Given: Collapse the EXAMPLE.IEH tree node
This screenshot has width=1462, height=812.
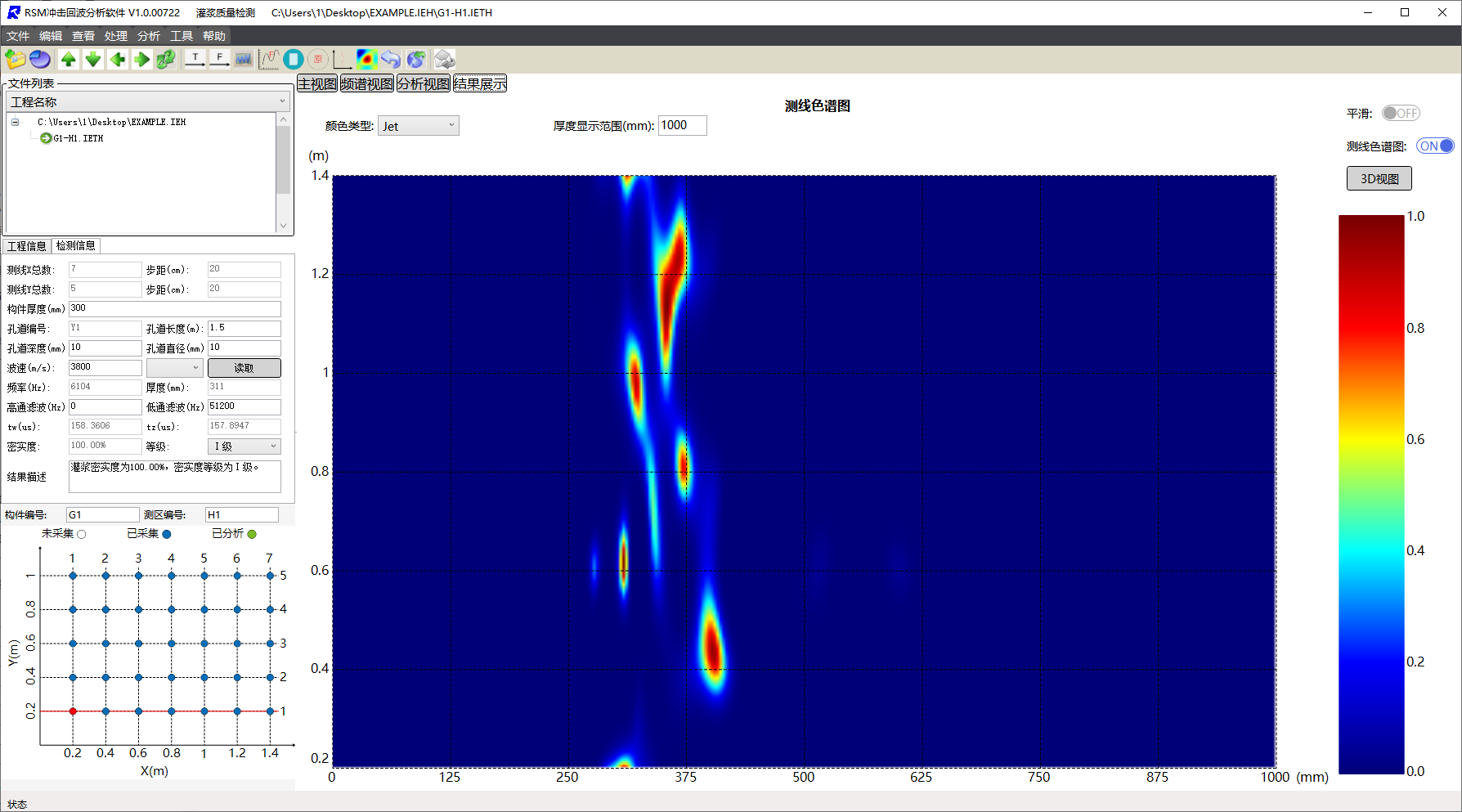Looking at the screenshot, I should pos(15,122).
